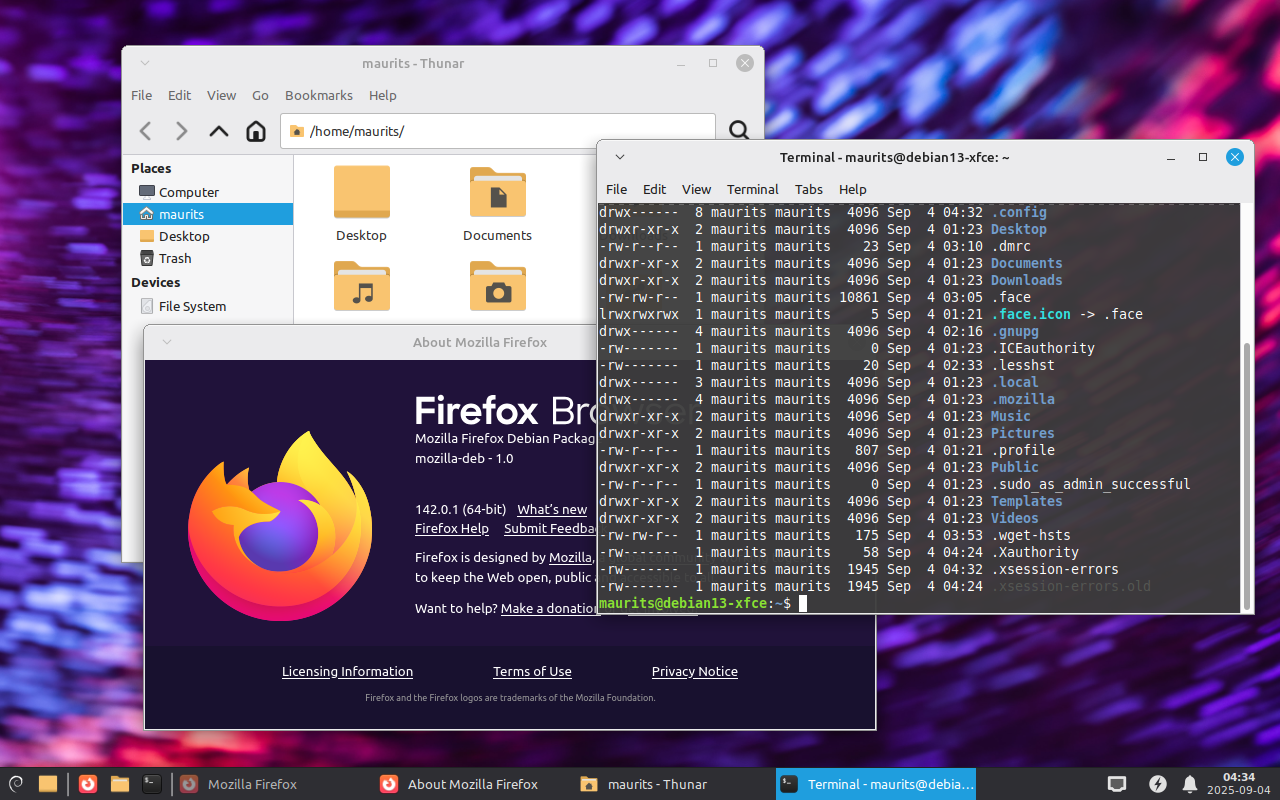Click the Terminal vertical scrollbar
This screenshot has height=800, width=1280.
(x=1245, y=470)
